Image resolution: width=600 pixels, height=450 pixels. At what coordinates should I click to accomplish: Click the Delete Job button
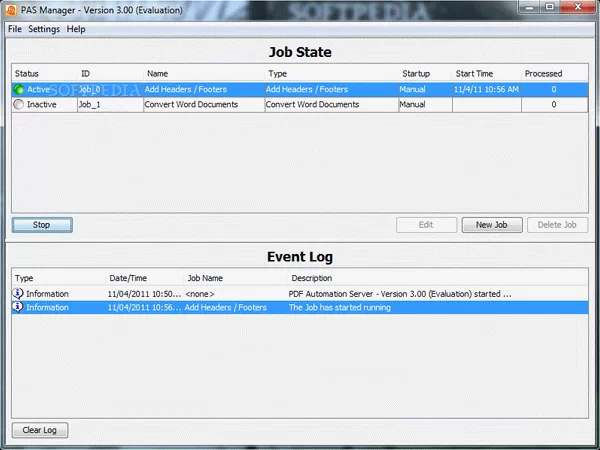557,225
